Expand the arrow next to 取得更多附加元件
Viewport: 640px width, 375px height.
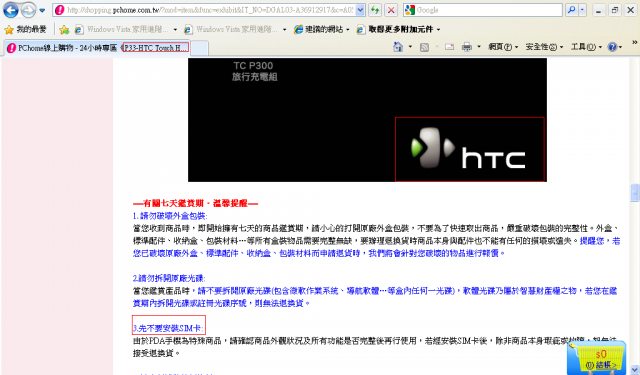click(x=438, y=30)
